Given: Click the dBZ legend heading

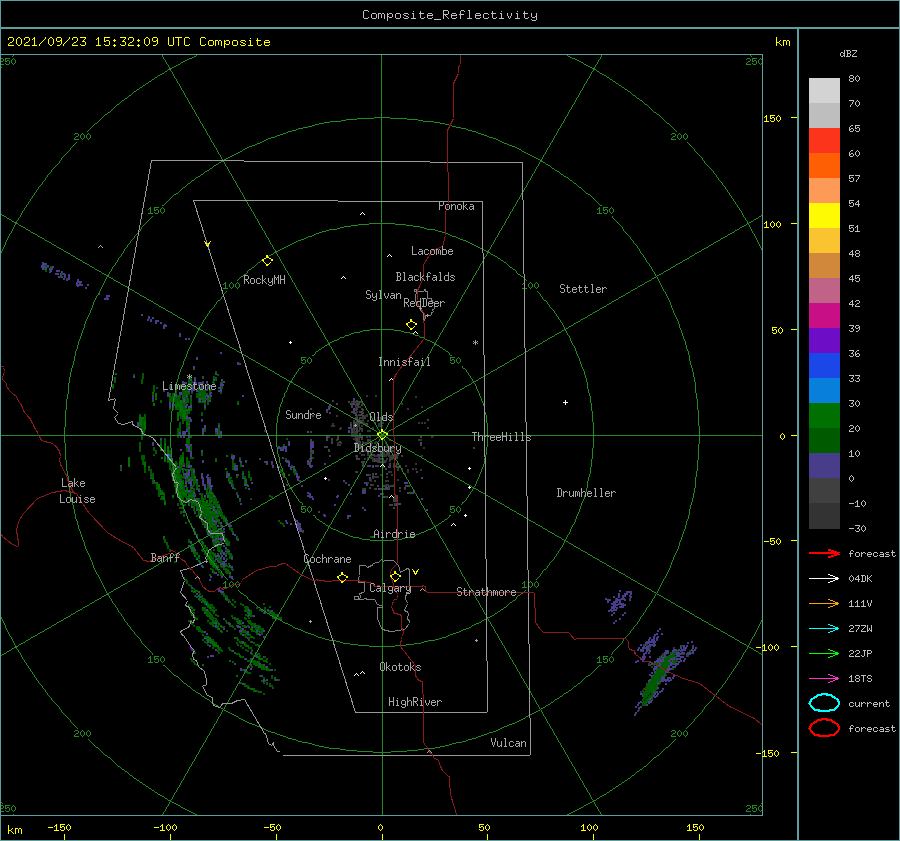Looking at the screenshot, I should (x=848, y=53).
